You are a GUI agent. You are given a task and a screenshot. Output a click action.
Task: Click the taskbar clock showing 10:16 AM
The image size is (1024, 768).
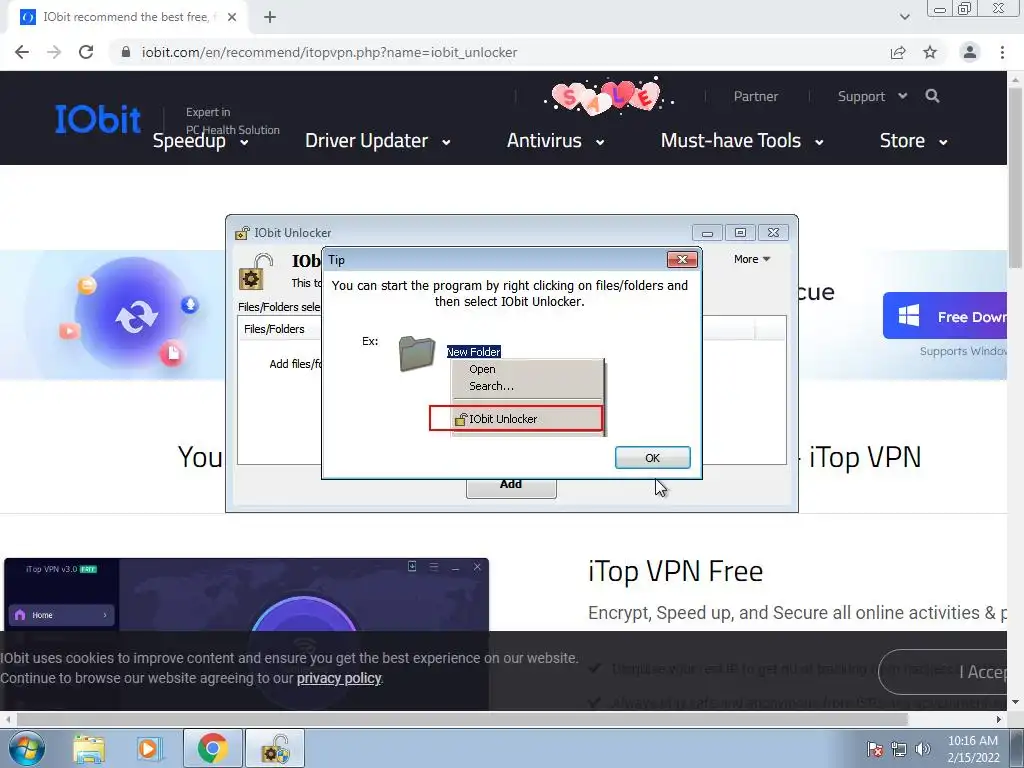click(x=972, y=749)
